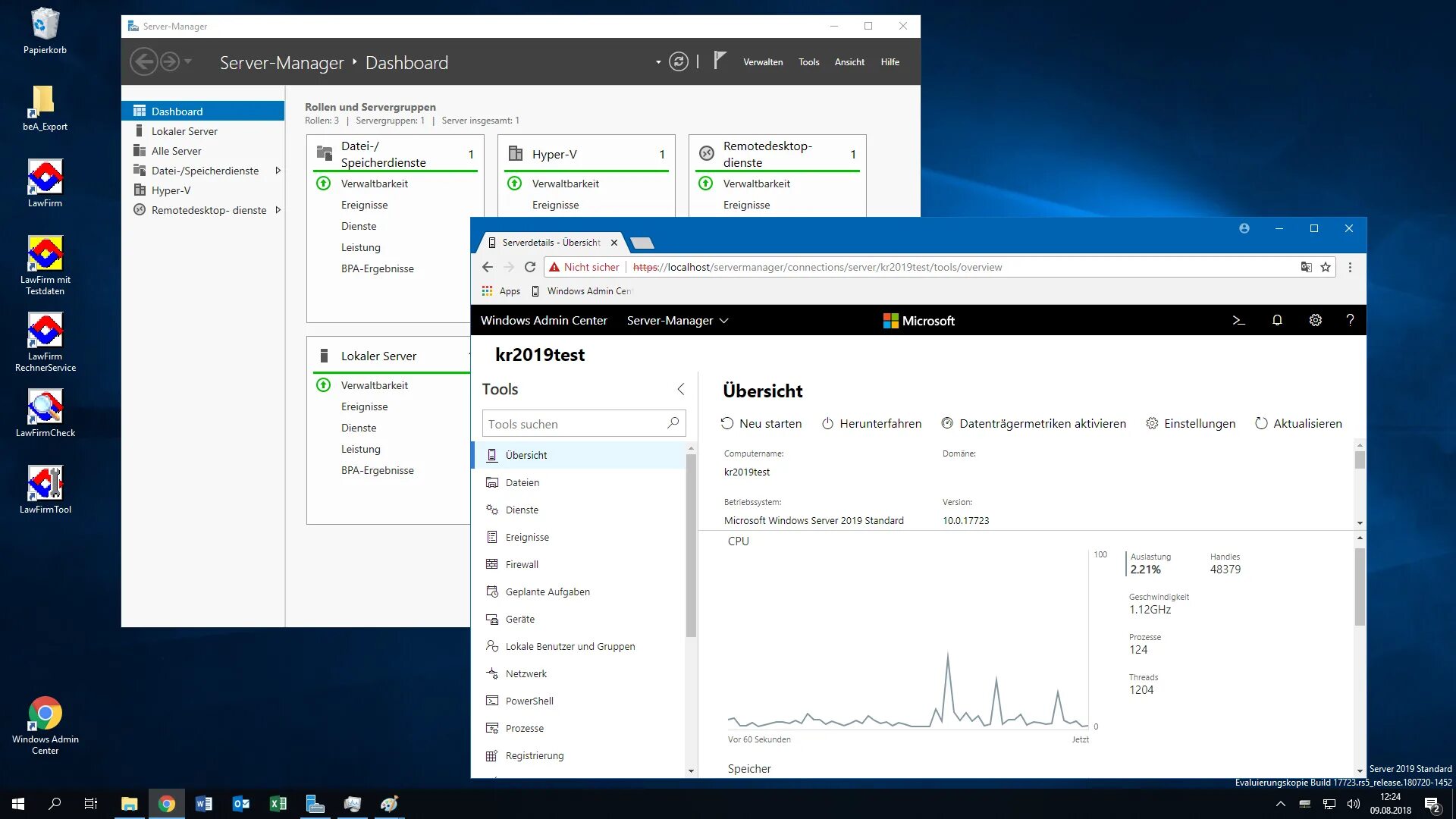Image resolution: width=1456 pixels, height=819 pixels.
Task: Click the refresh icon in Server-Manager title bar
Action: click(x=679, y=62)
